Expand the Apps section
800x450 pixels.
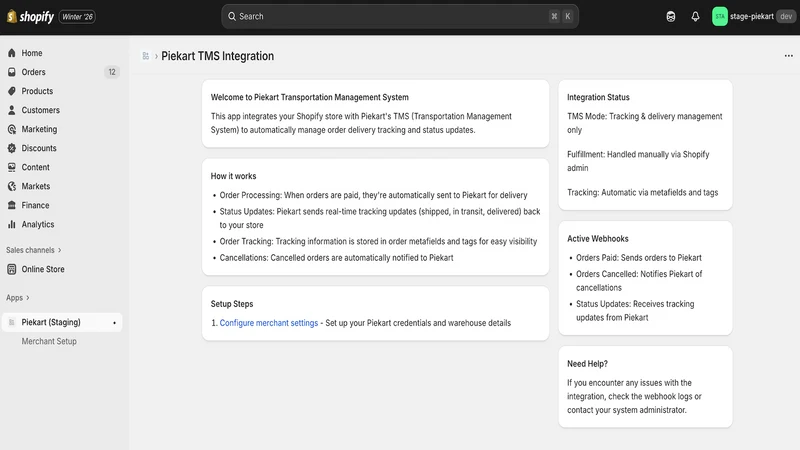(x=18, y=297)
